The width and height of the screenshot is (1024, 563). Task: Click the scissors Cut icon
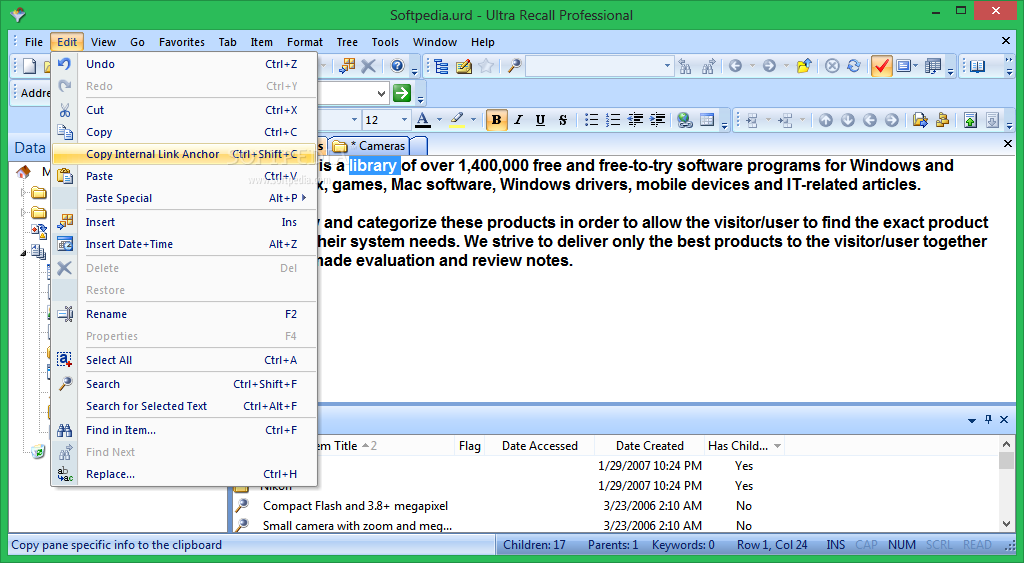(x=64, y=110)
